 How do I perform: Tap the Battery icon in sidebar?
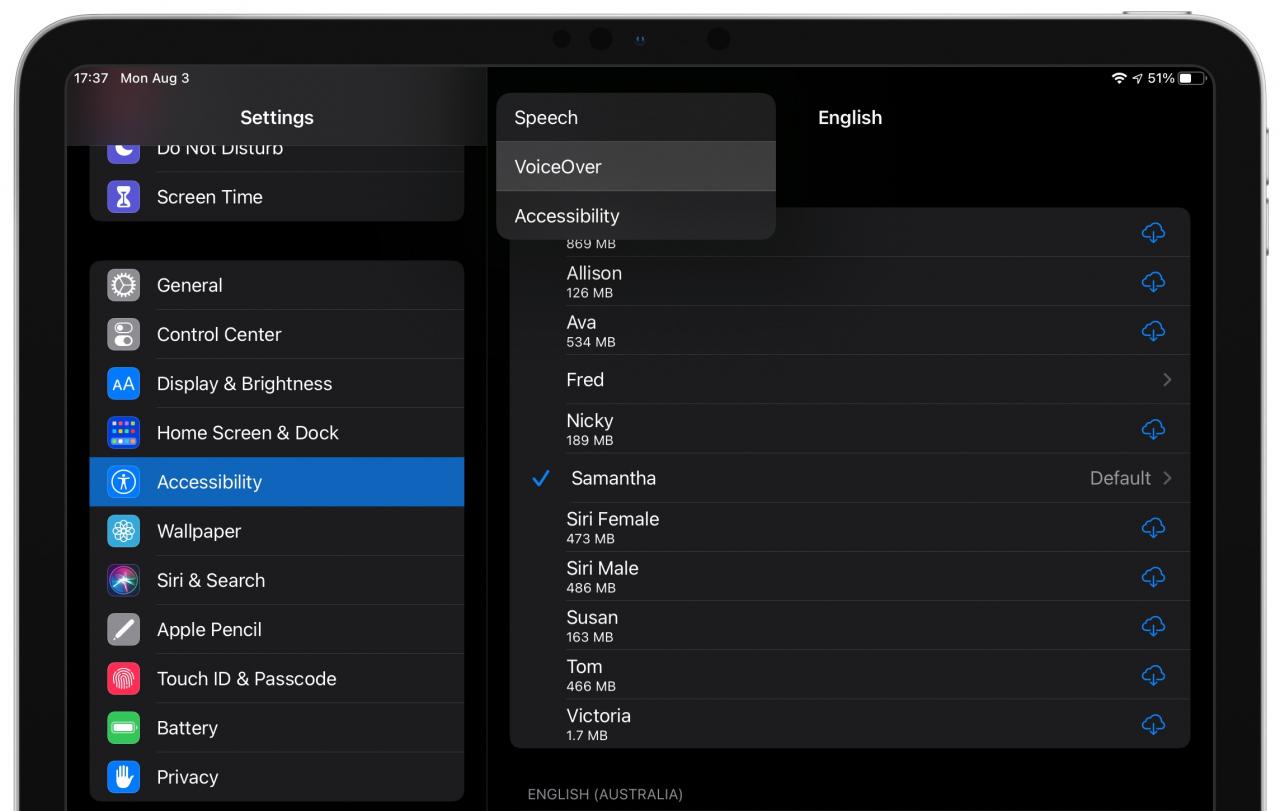click(123, 728)
